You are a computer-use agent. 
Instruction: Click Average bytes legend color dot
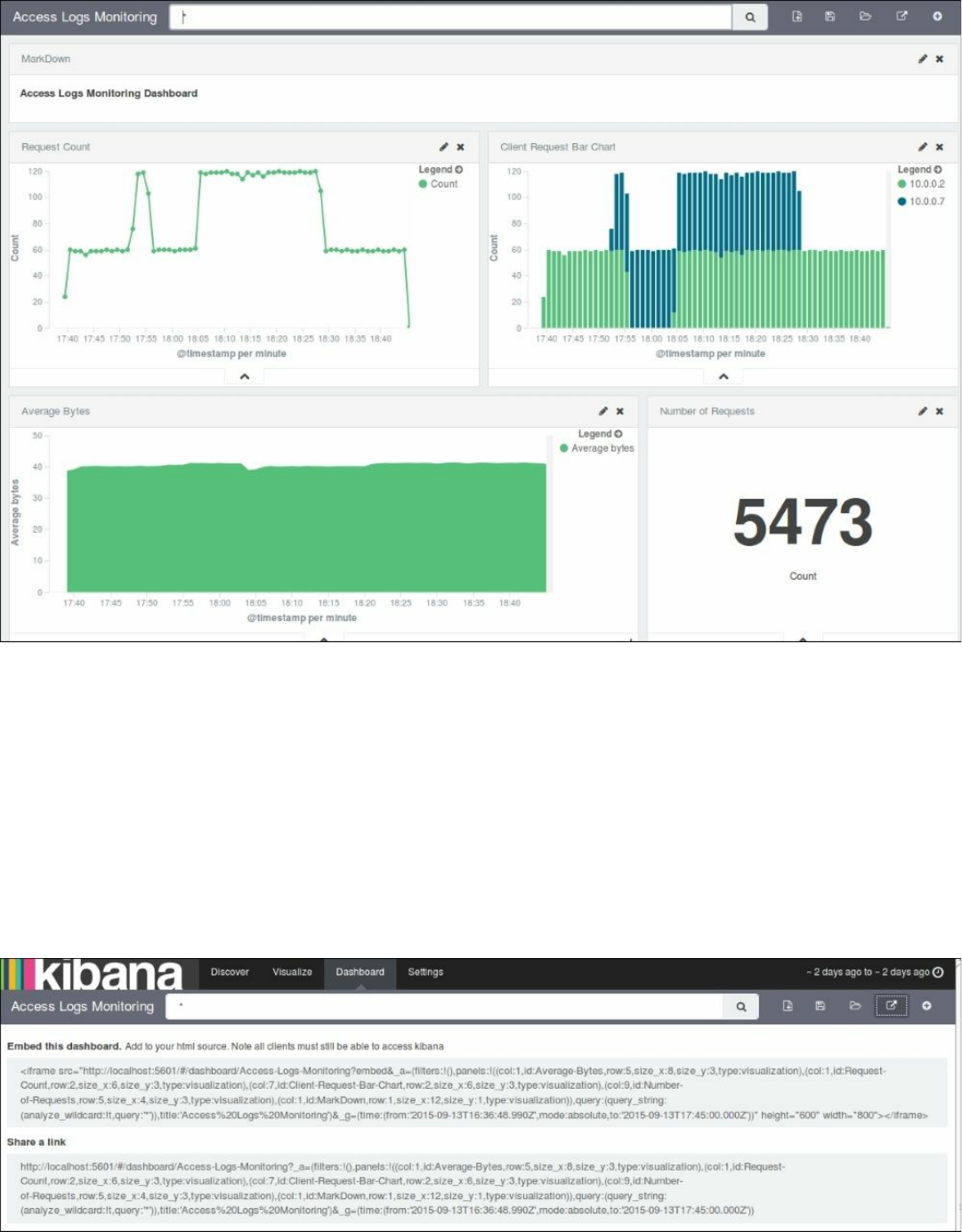tap(563, 448)
